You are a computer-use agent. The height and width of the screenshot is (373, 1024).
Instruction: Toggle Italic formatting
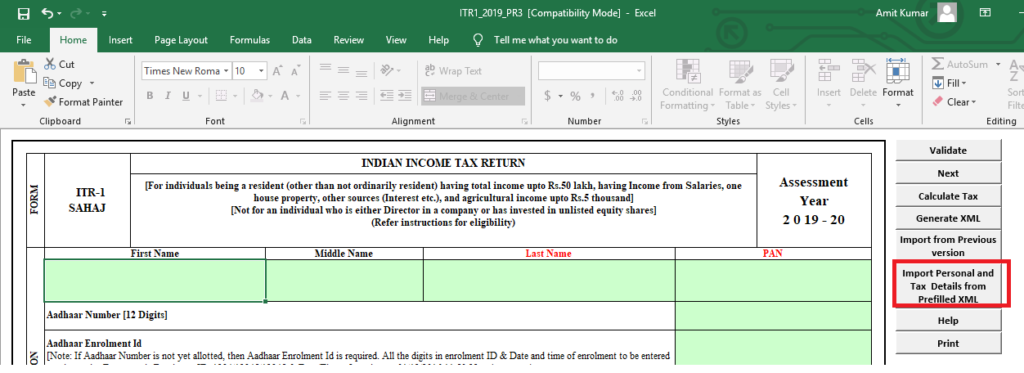[x=168, y=96]
